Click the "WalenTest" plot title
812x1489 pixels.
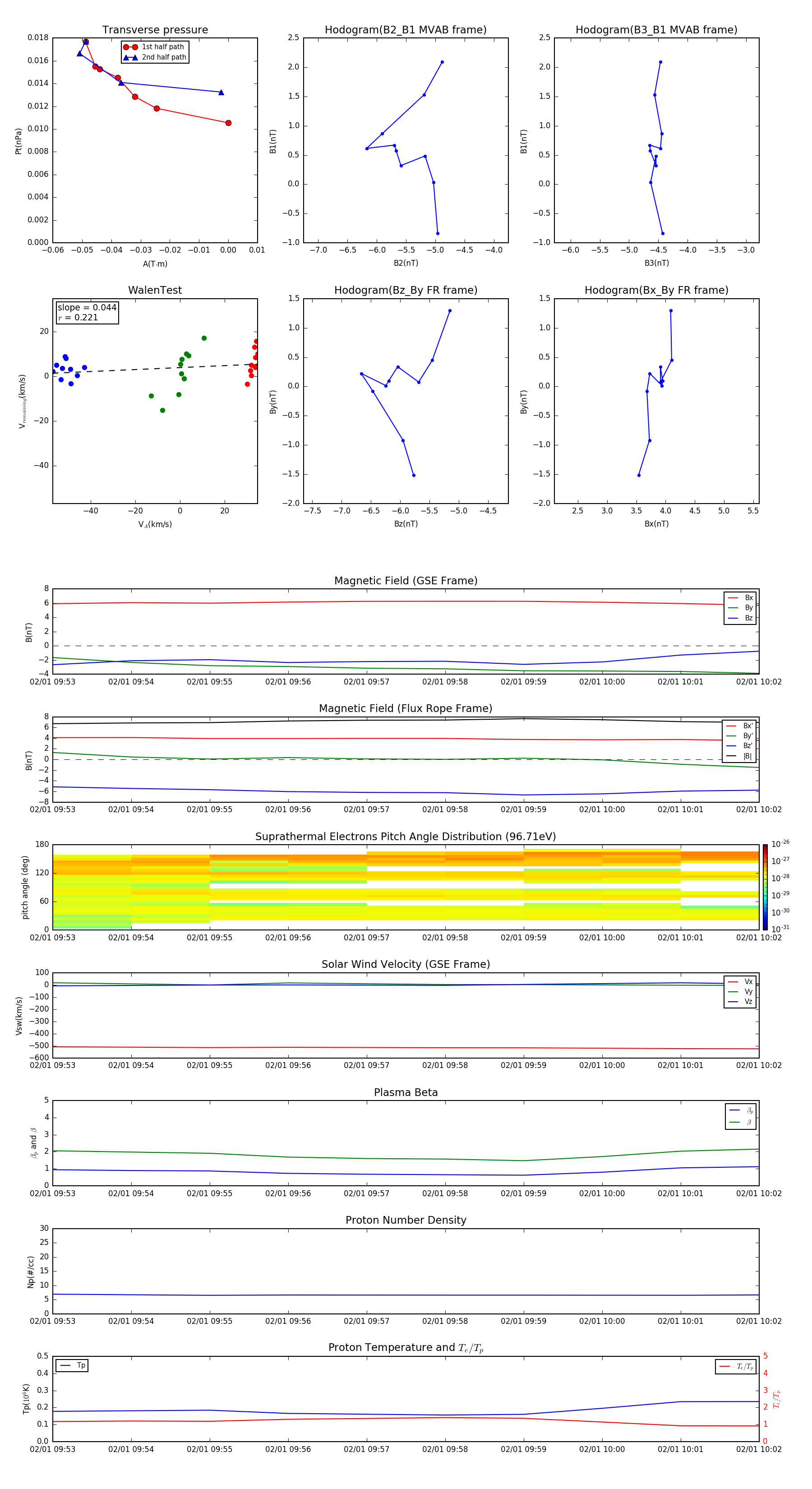point(155,290)
